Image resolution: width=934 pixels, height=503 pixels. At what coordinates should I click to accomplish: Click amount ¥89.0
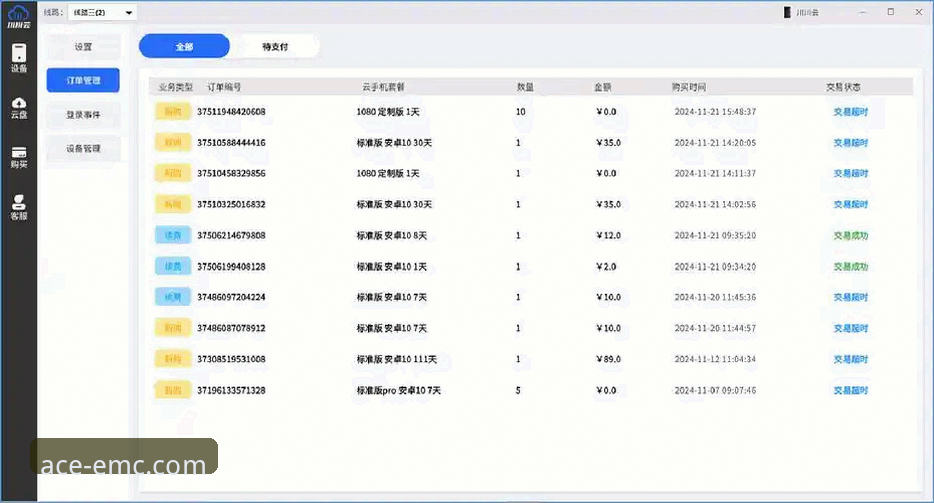(x=608, y=359)
